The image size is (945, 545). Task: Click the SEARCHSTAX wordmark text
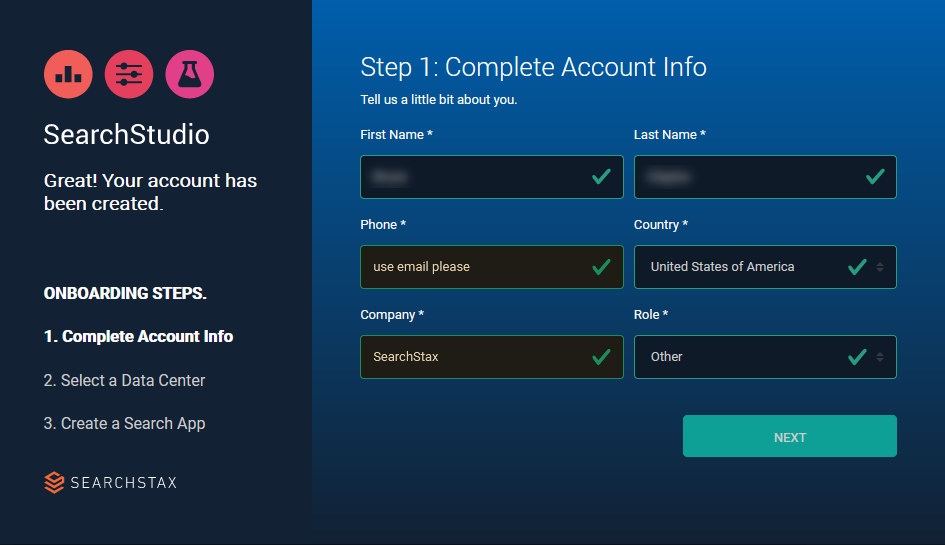tap(124, 483)
